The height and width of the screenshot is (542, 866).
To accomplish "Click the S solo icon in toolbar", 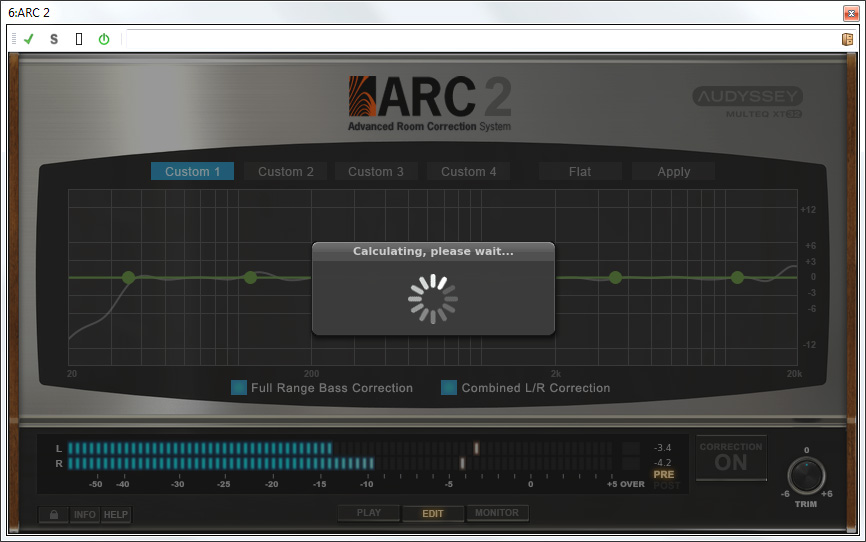I will click(54, 39).
